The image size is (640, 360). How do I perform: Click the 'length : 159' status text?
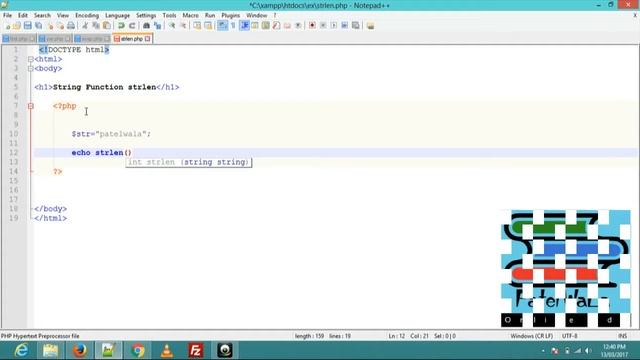coord(309,336)
